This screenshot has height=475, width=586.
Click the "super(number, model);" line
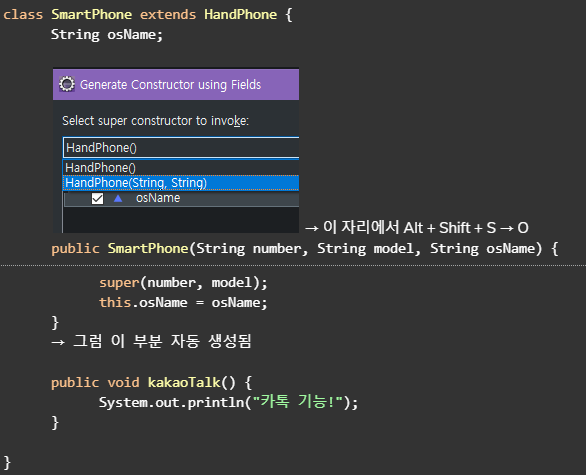click(x=183, y=283)
